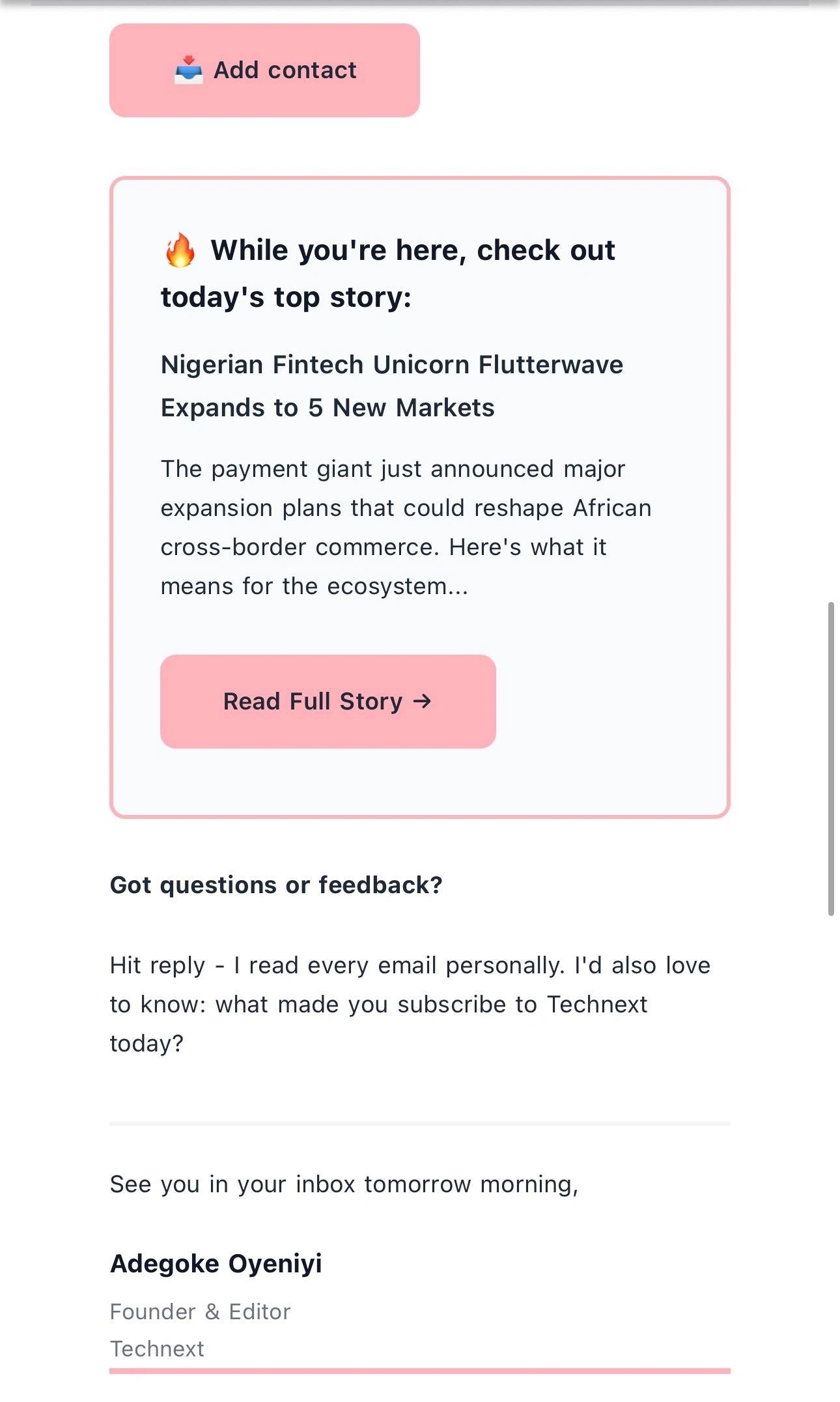Click the inbox tray emoji icon
Screen dimensions: 840x1402
(188, 70)
